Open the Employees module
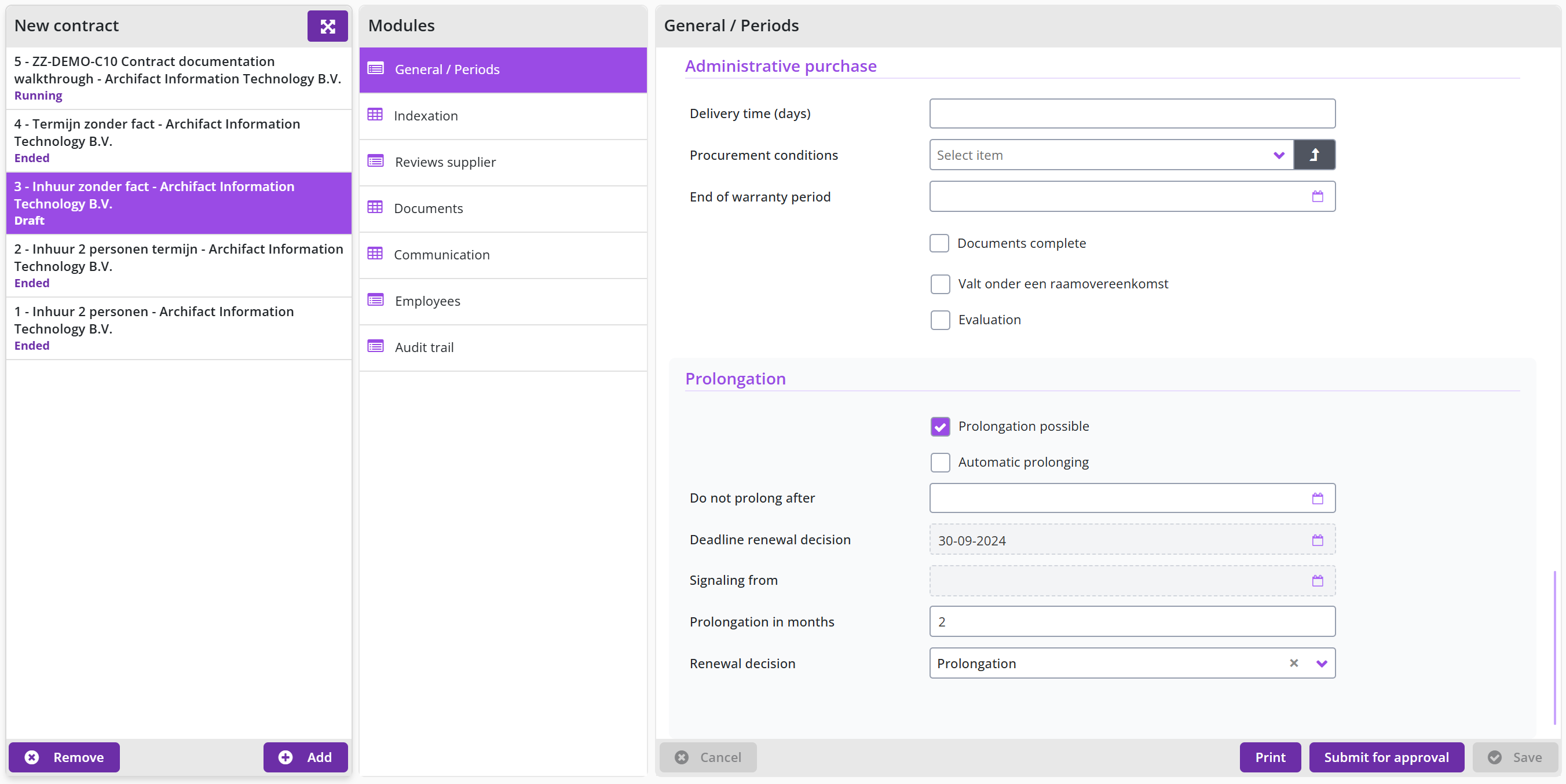 tap(503, 302)
